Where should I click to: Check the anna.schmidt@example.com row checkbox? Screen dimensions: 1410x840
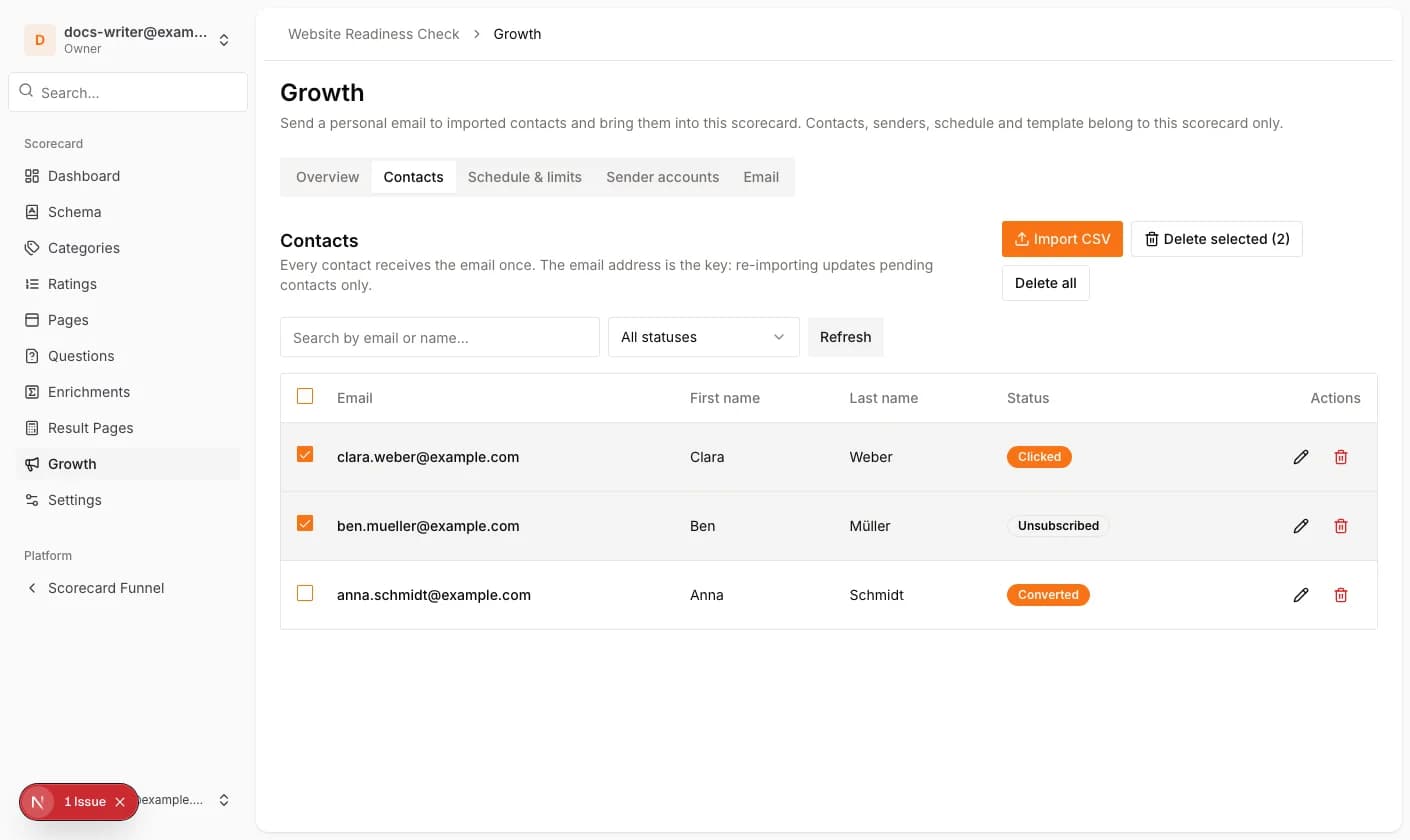coord(305,593)
